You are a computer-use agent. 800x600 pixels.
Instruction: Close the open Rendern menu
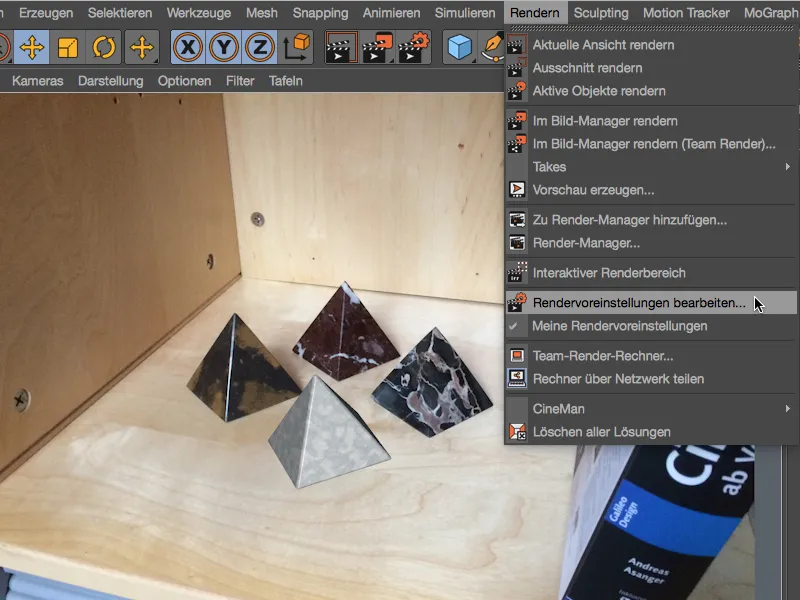535,13
